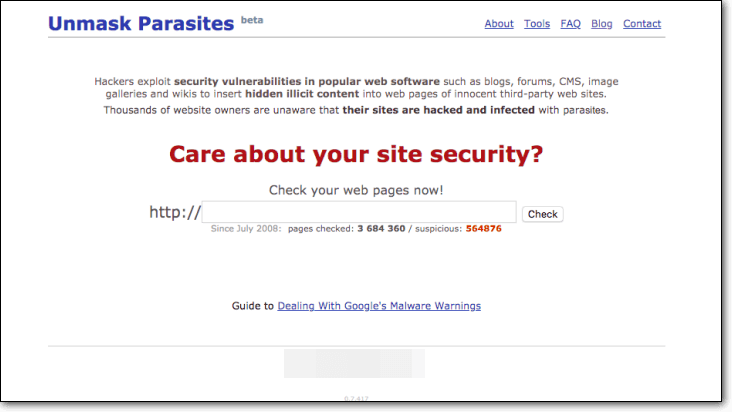Visit the Blog page

point(602,24)
